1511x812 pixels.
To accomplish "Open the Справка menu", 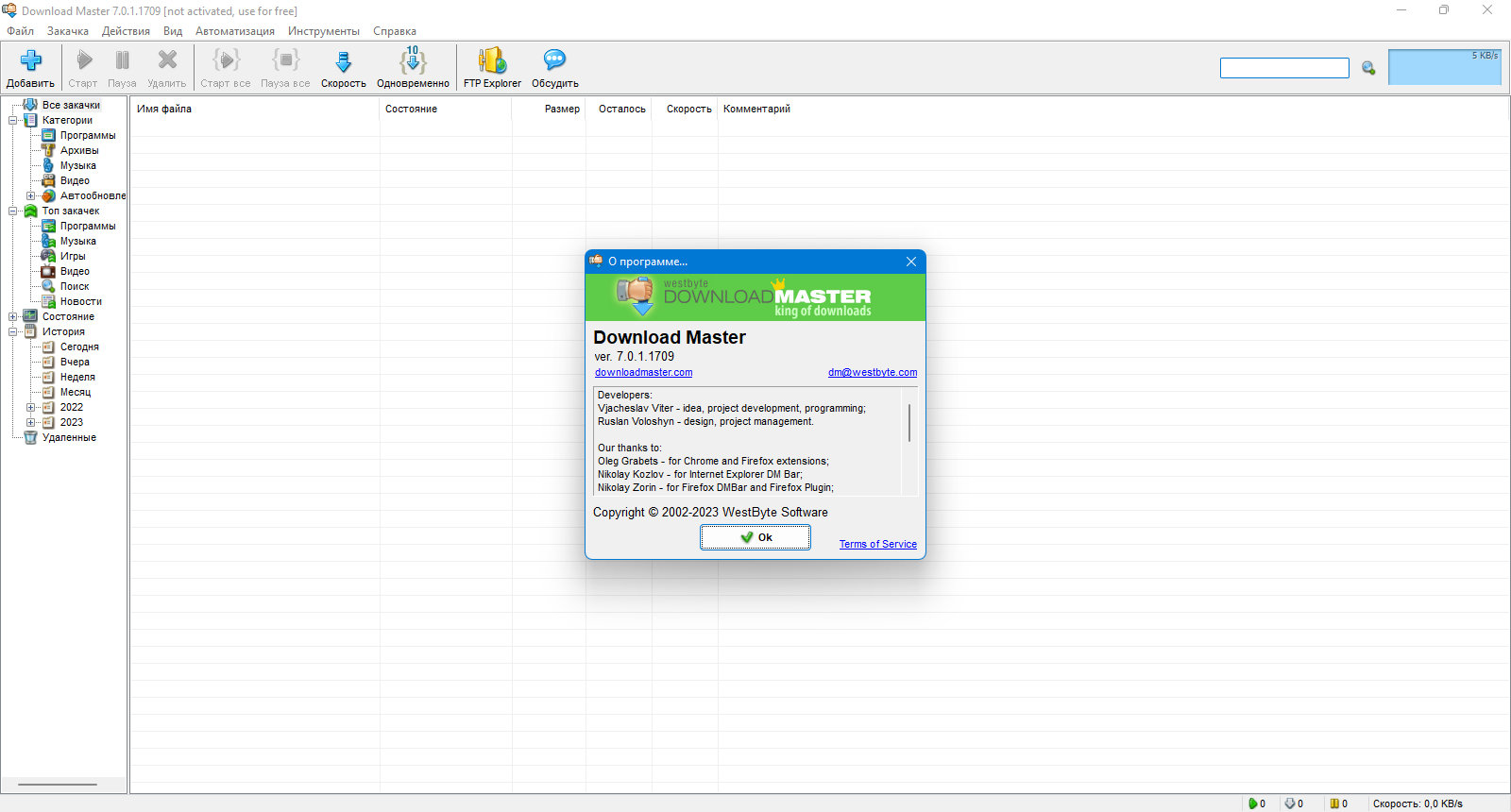I will [x=395, y=31].
